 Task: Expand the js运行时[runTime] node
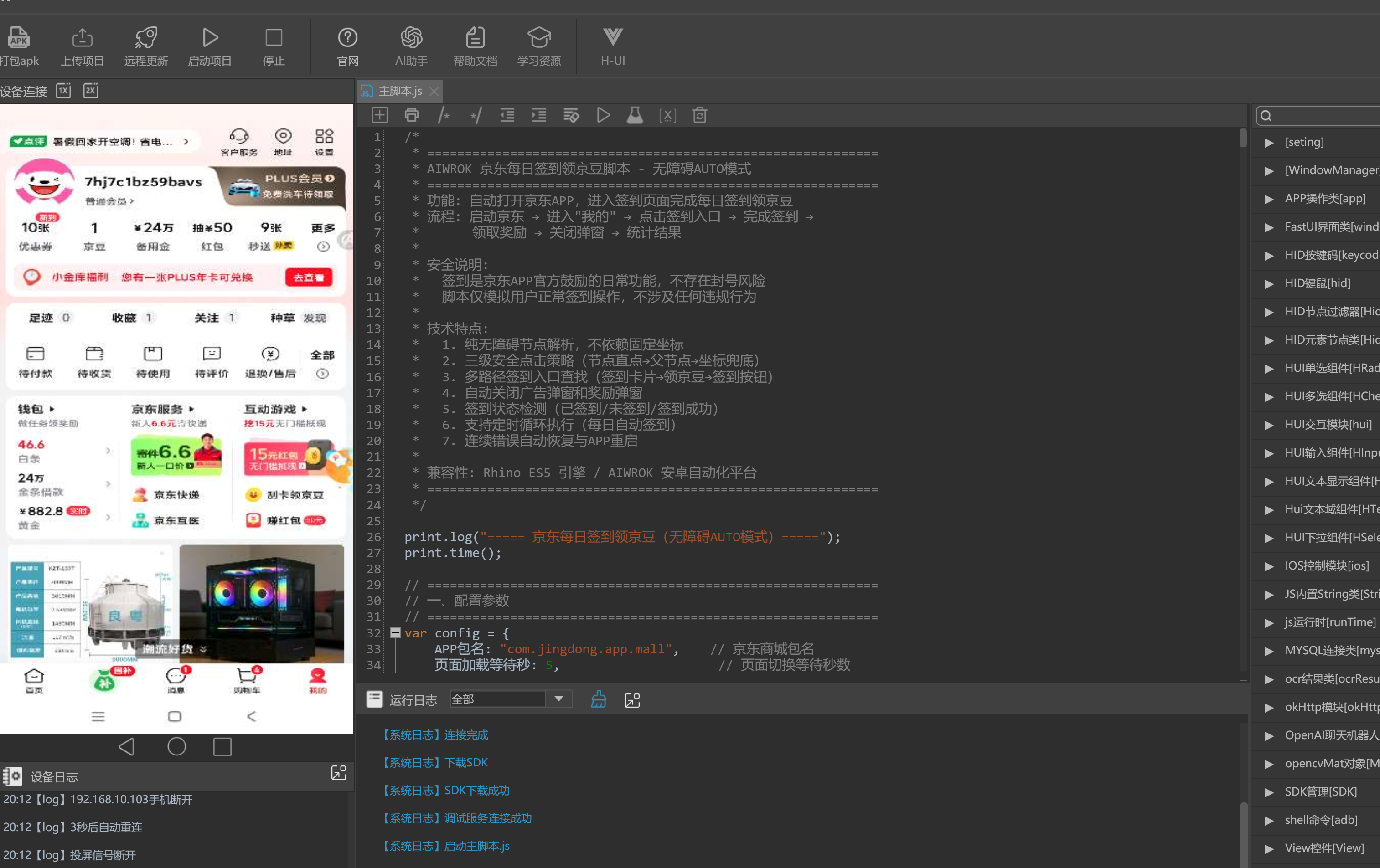pyautogui.click(x=1269, y=622)
